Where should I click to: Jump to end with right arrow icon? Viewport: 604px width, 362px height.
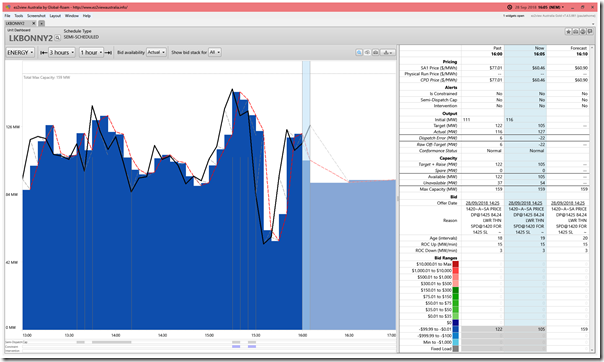(108, 52)
